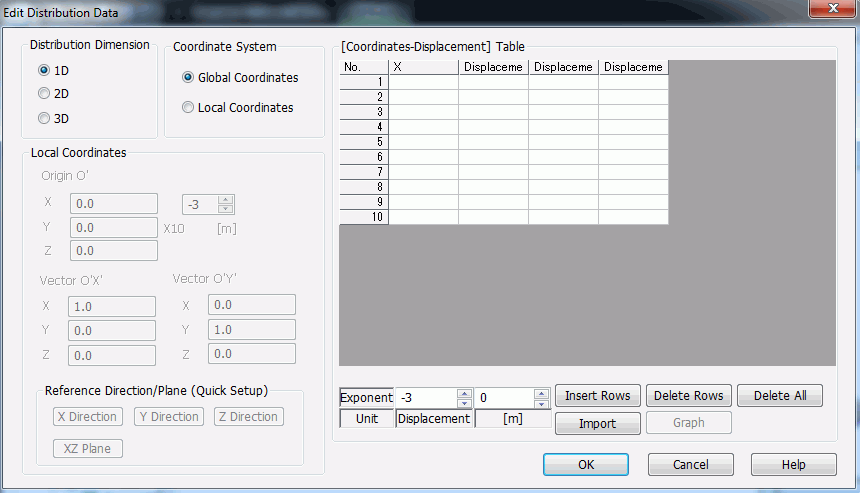The image size is (860, 493).
Task: Select row header number 5
Action: click(364, 142)
